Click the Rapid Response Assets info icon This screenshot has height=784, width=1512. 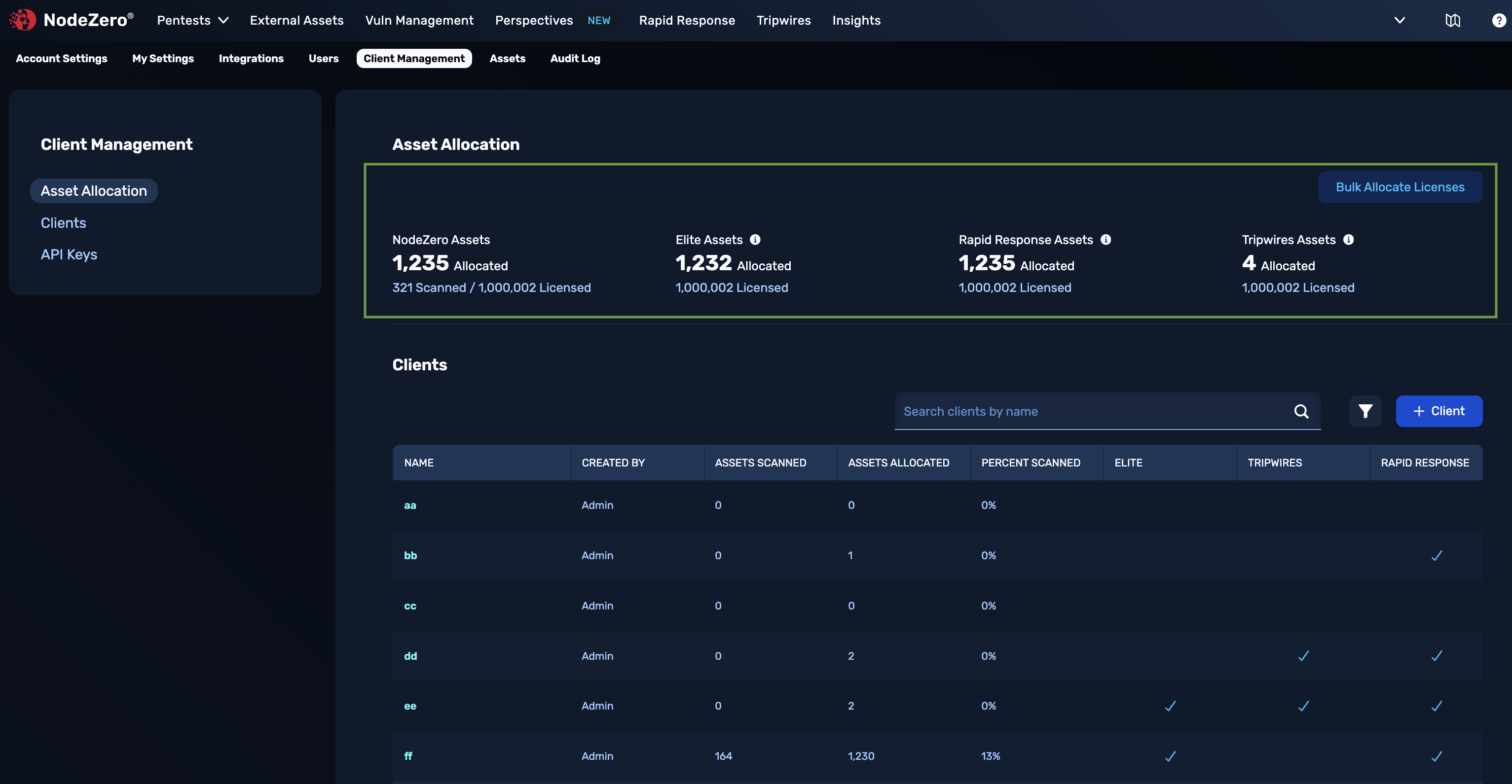click(x=1105, y=240)
